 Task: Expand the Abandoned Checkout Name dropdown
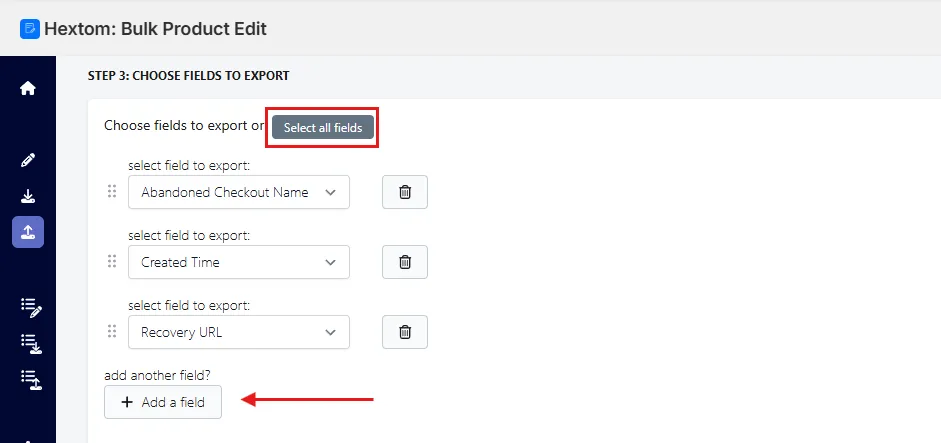(239, 192)
